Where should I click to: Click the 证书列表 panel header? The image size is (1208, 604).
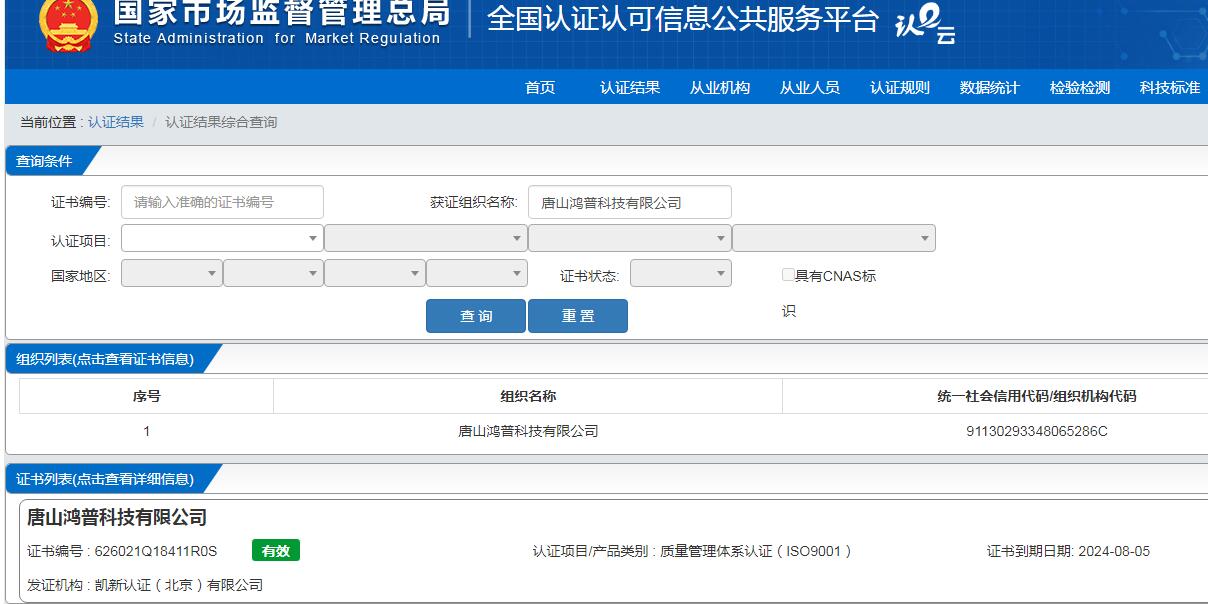(106, 479)
